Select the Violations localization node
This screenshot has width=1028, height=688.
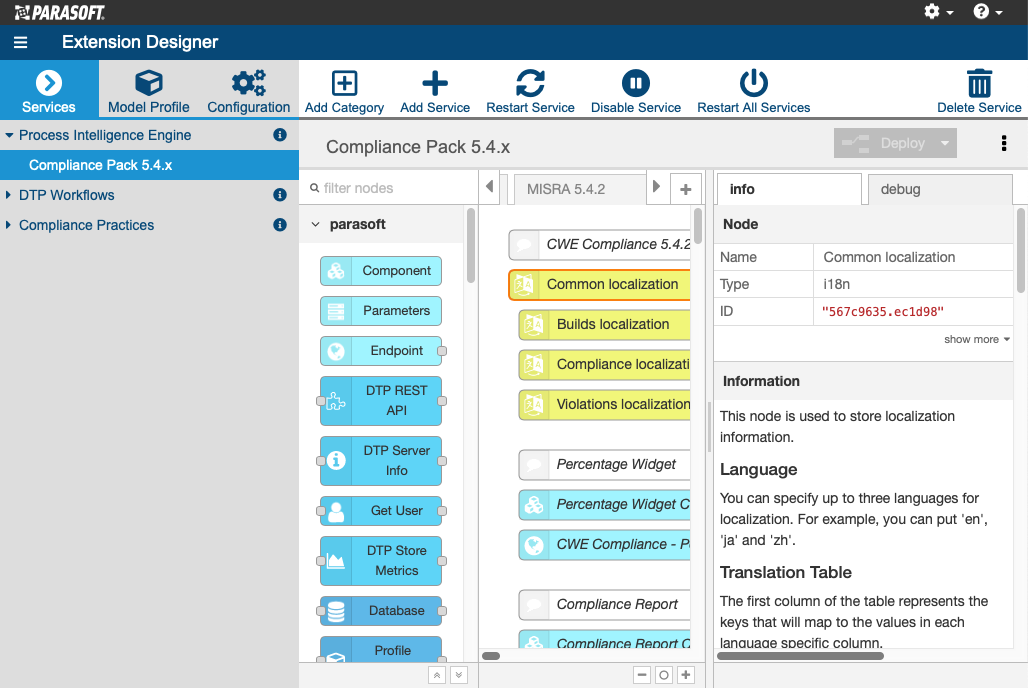[x=605, y=405]
